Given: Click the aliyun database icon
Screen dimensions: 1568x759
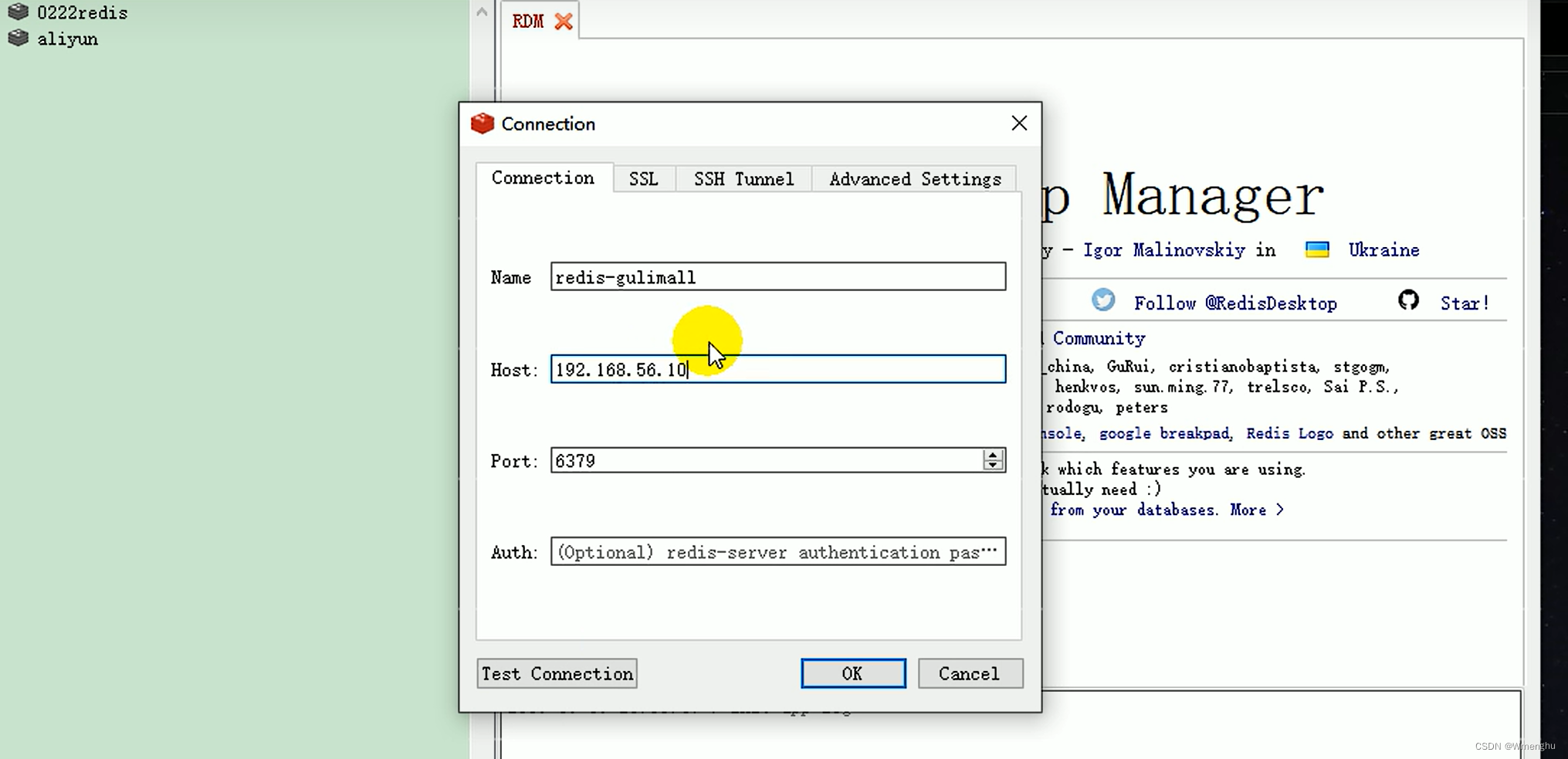Looking at the screenshot, I should pyautogui.click(x=18, y=38).
